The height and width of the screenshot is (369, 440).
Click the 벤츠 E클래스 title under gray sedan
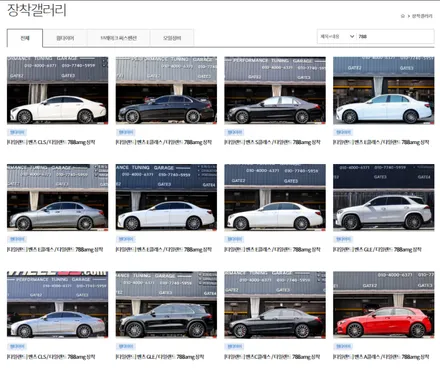(55, 249)
